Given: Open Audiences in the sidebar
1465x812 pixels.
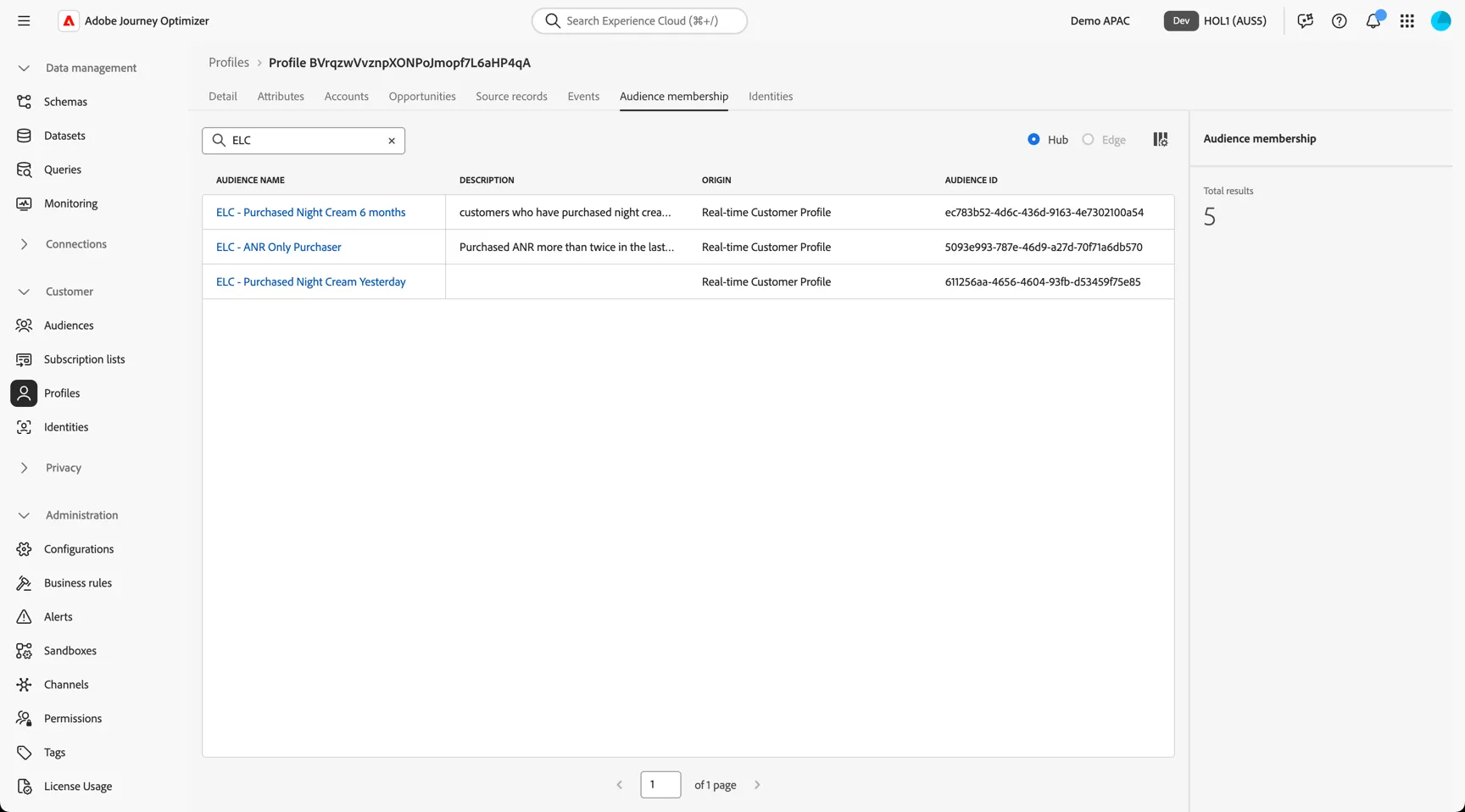Looking at the screenshot, I should pos(69,325).
